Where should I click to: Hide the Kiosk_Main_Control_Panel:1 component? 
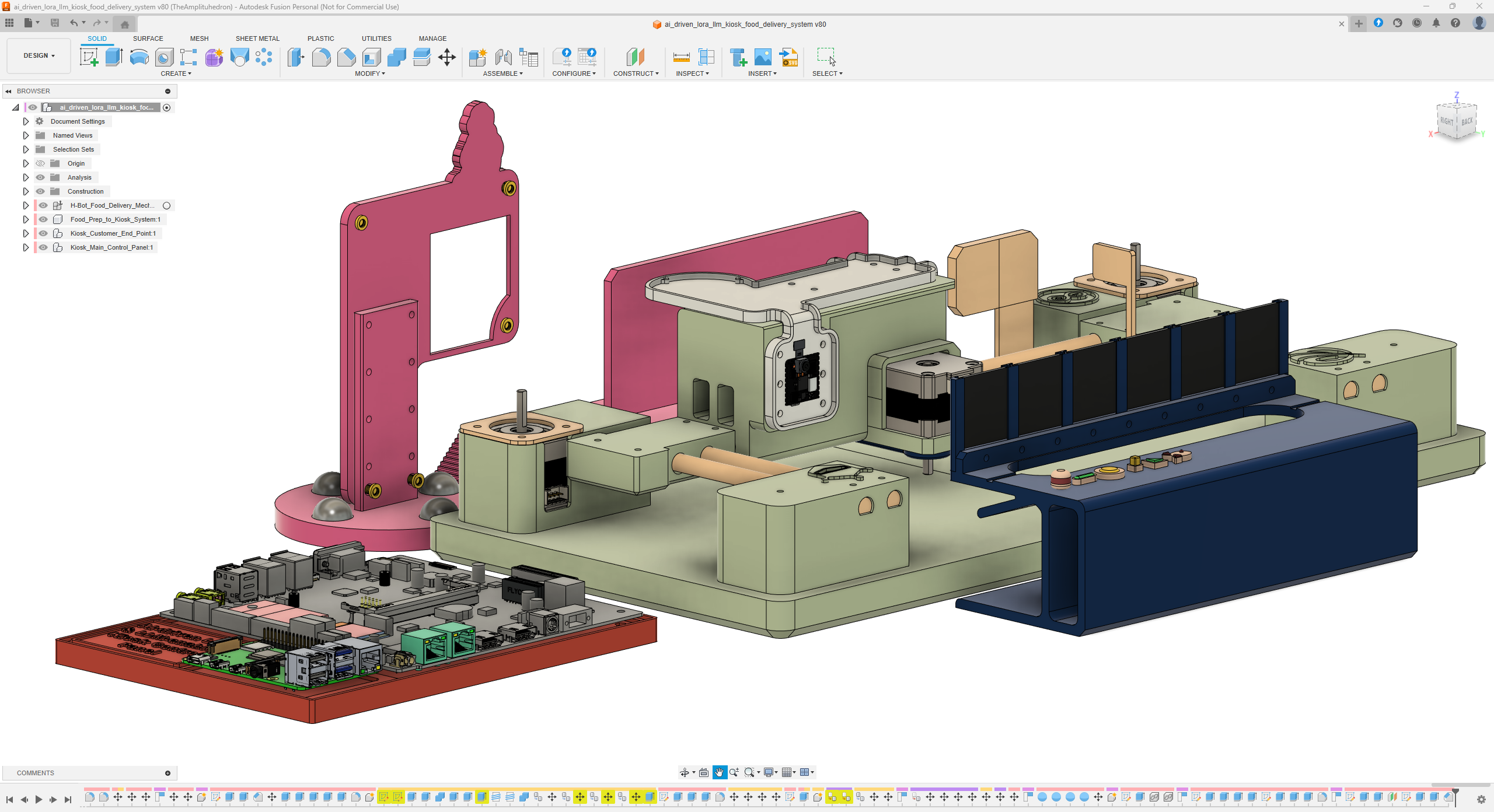click(x=43, y=247)
